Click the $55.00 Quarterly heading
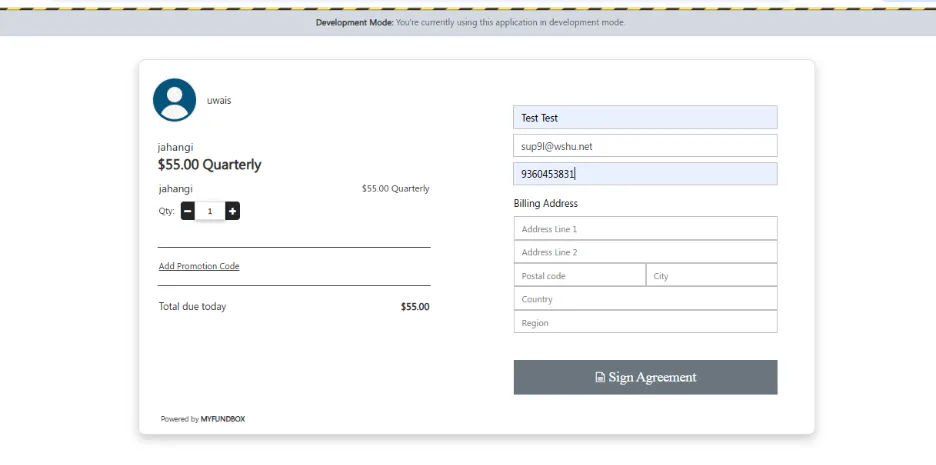 (x=210, y=165)
